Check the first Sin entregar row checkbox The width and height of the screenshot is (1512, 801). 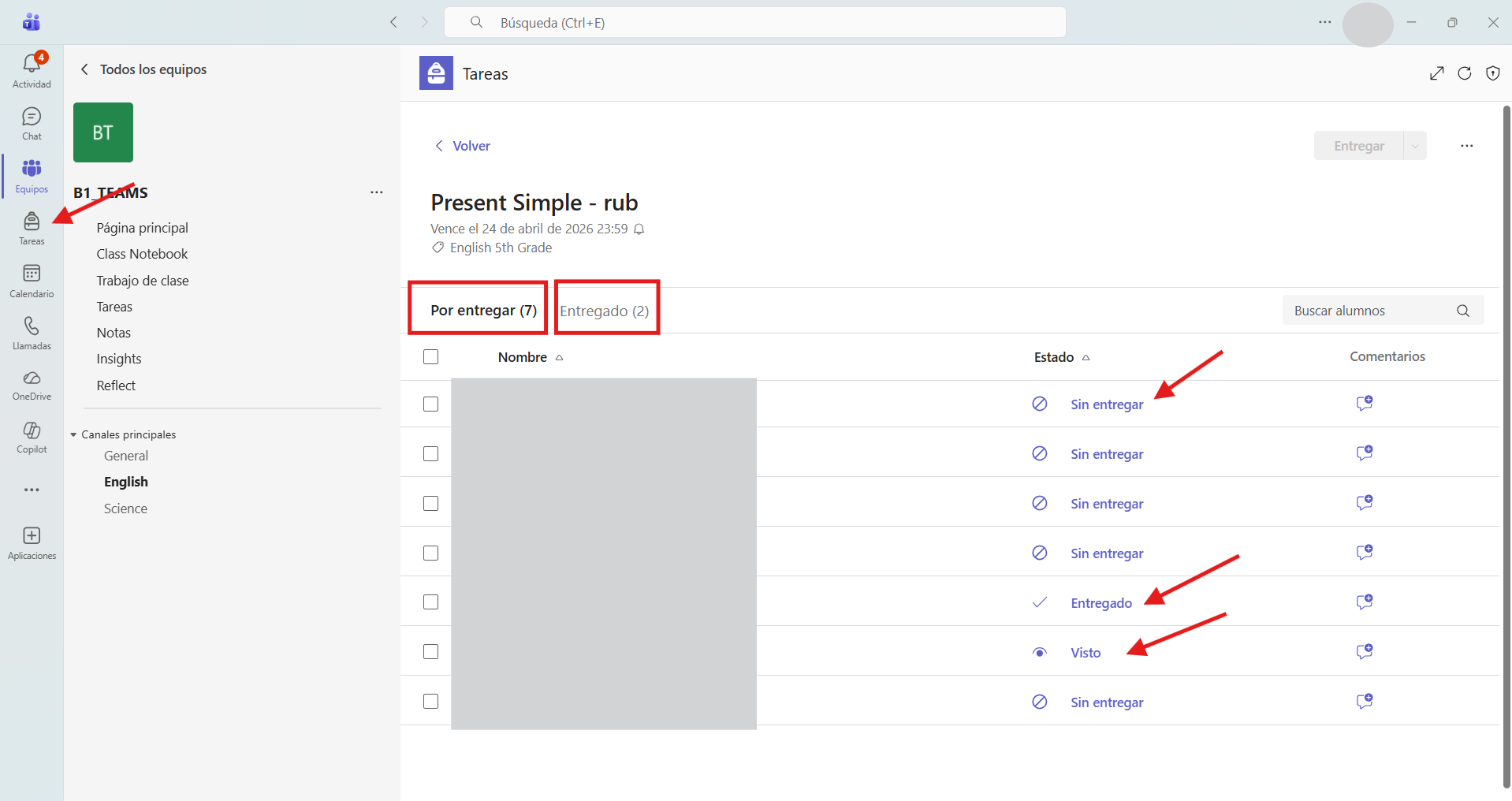click(x=430, y=404)
